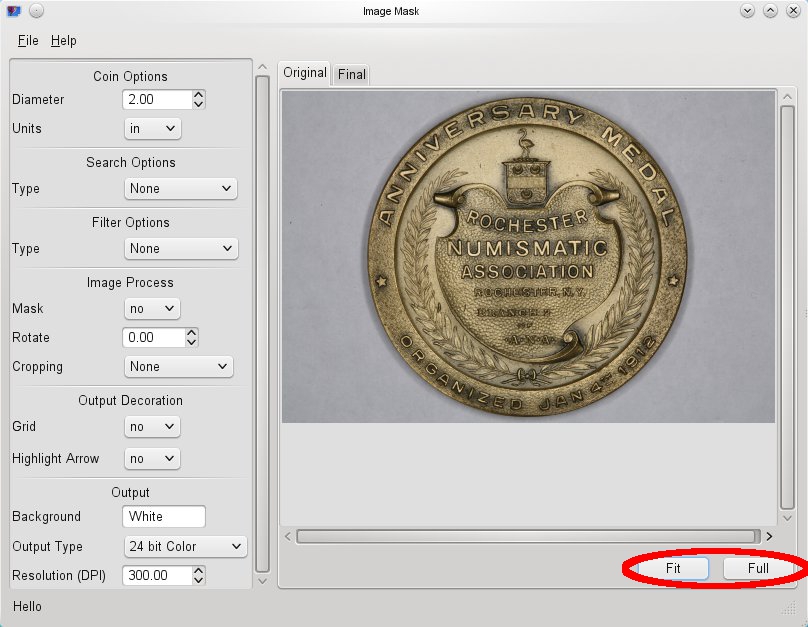Minimize the Image Mask window
Viewport: 808px width, 627px height.
tap(747, 11)
